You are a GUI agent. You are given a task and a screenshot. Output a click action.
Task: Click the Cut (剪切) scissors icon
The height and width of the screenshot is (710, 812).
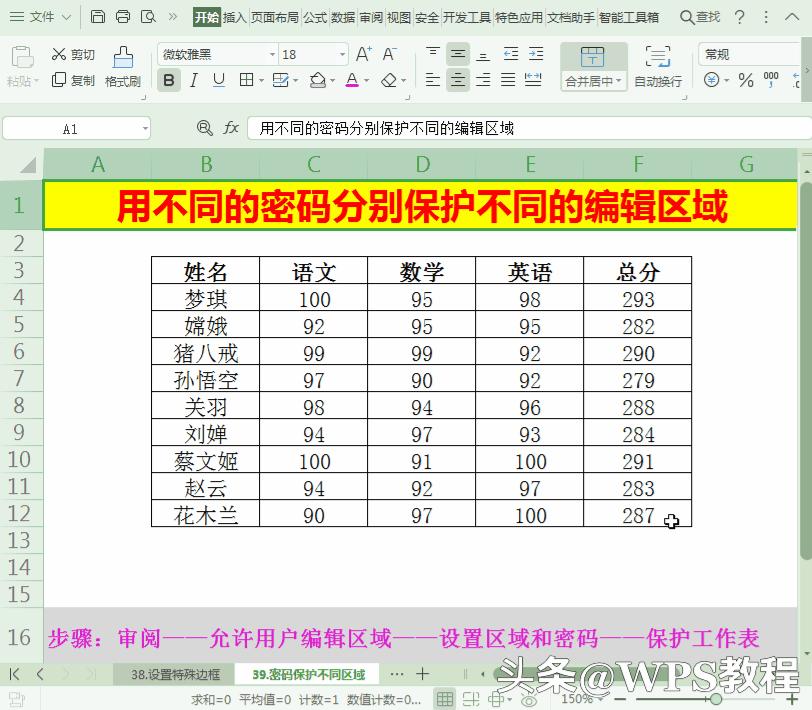[59, 54]
